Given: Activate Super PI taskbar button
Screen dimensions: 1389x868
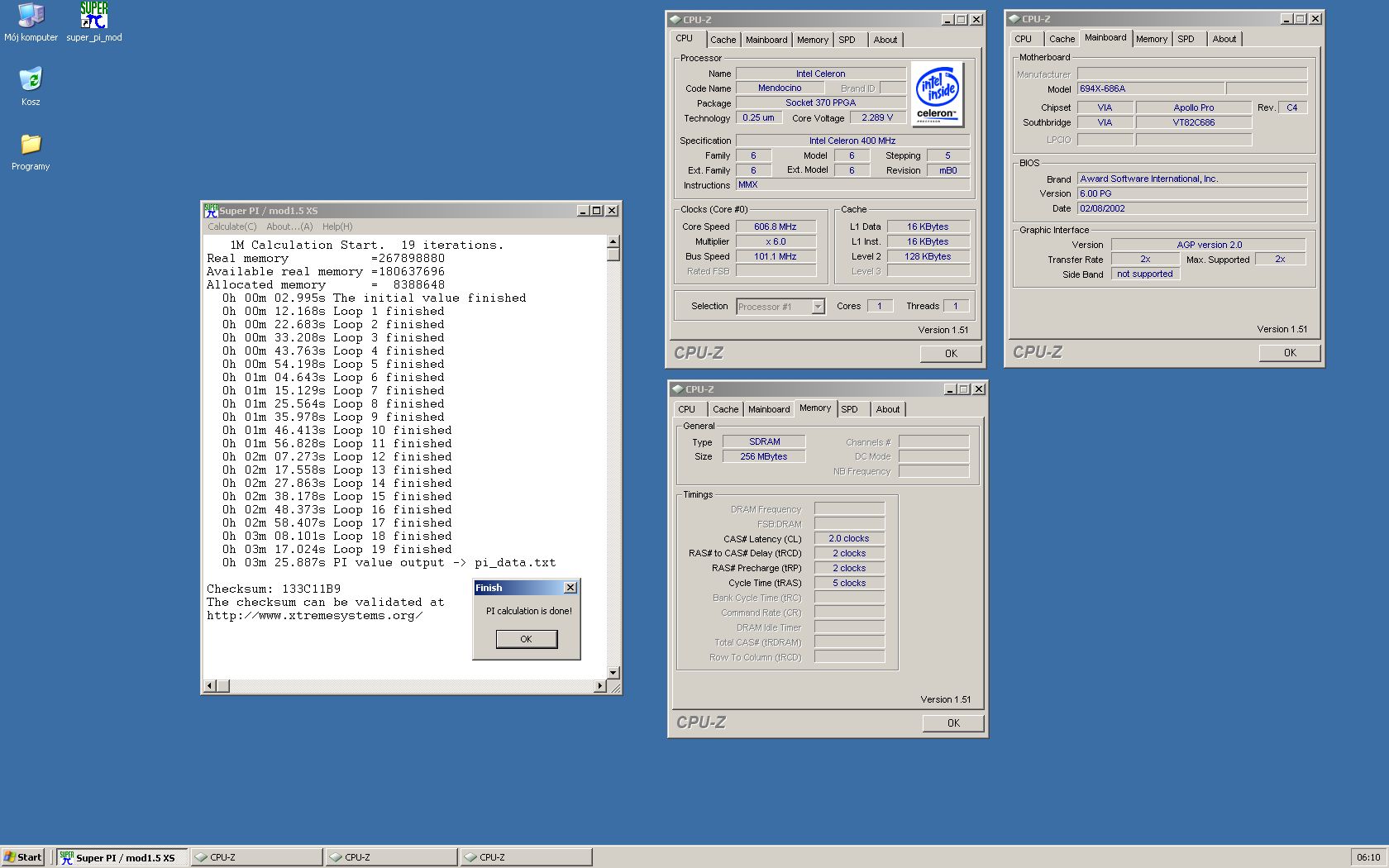Looking at the screenshot, I should pyautogui.click(x=122, y=857).
